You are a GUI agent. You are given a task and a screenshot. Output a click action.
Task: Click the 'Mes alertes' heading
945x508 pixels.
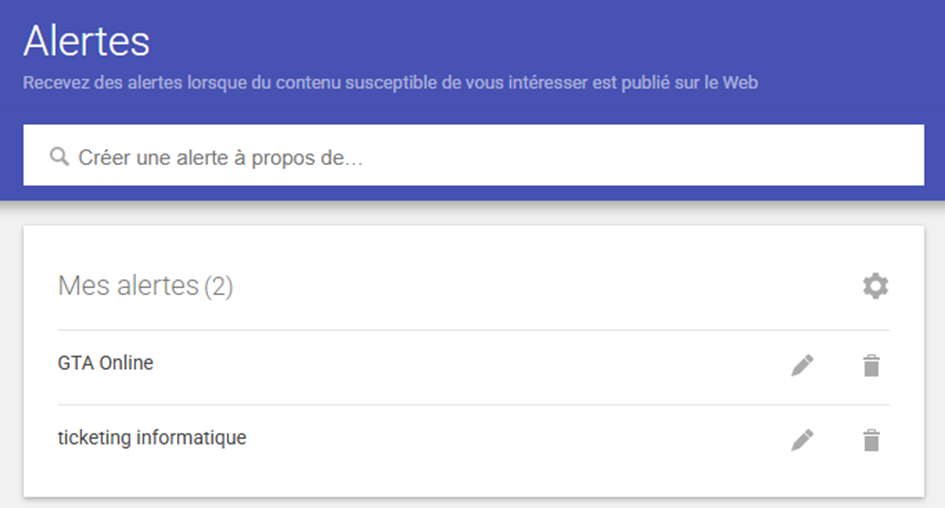[128, 286]
